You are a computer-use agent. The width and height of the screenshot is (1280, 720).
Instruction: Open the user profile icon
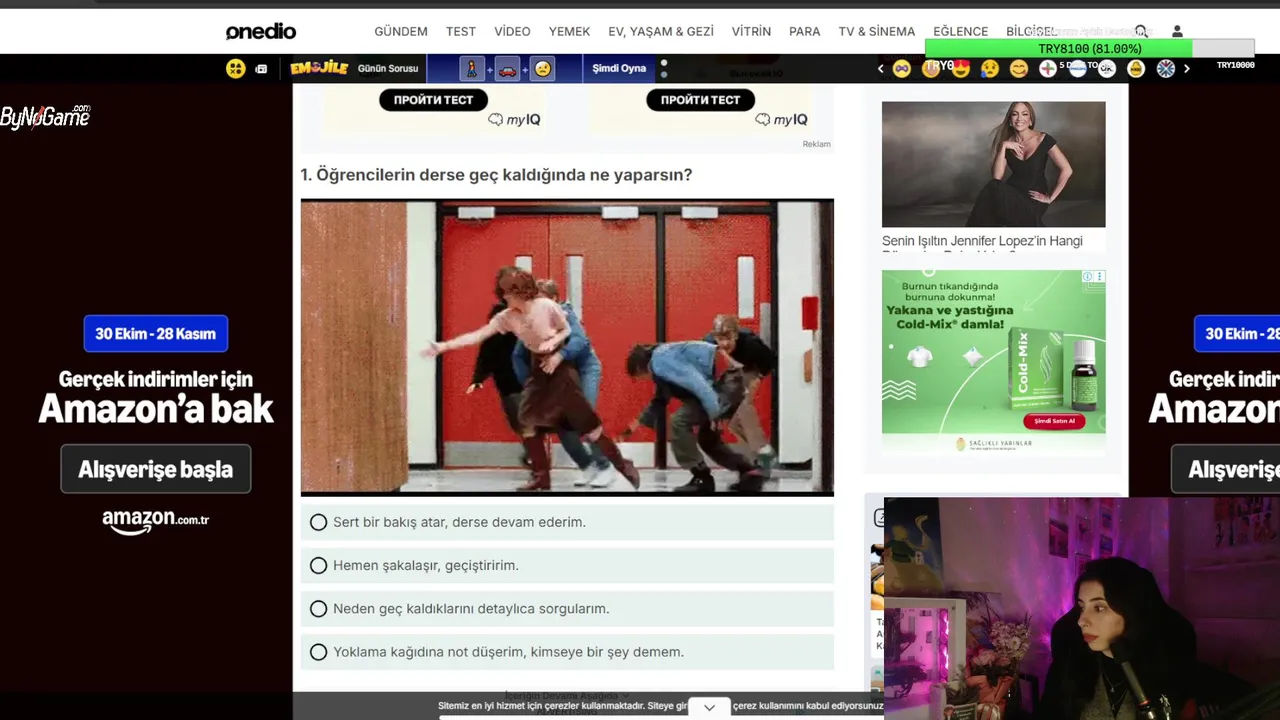[1177, 32]
